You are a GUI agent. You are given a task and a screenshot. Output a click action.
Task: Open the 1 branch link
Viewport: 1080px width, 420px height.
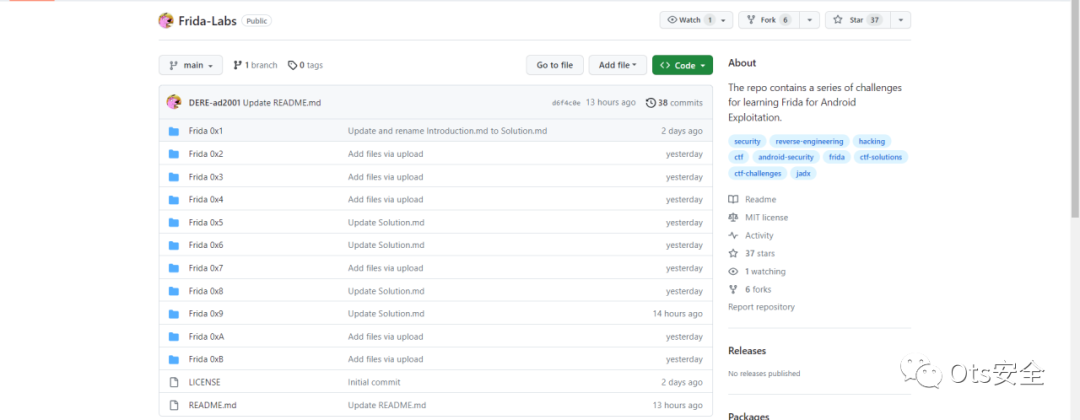256,65
